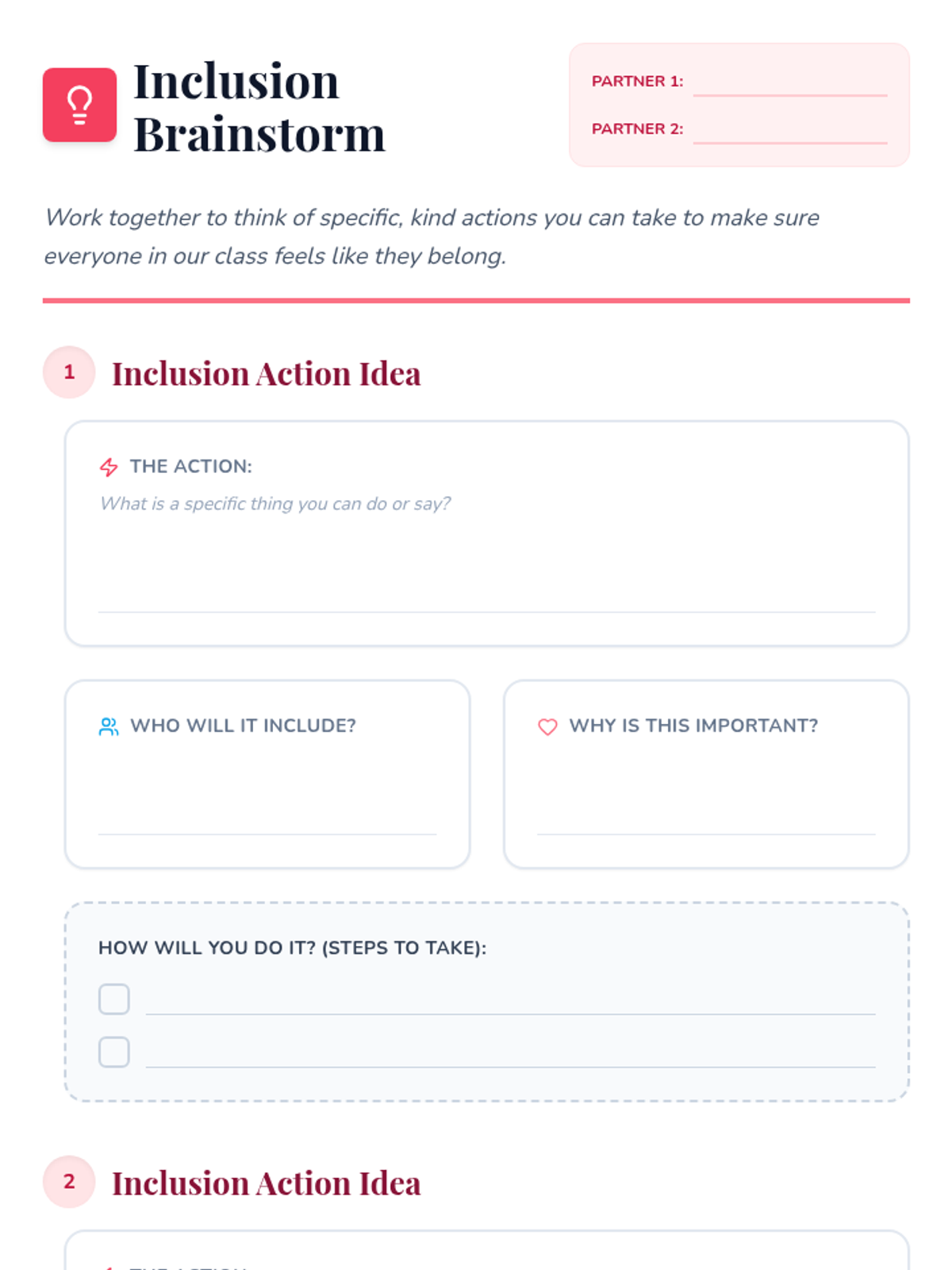Click the number 2 circle badge
The height and width of the screenshot is (1270, 952).
click(69, 1182)
